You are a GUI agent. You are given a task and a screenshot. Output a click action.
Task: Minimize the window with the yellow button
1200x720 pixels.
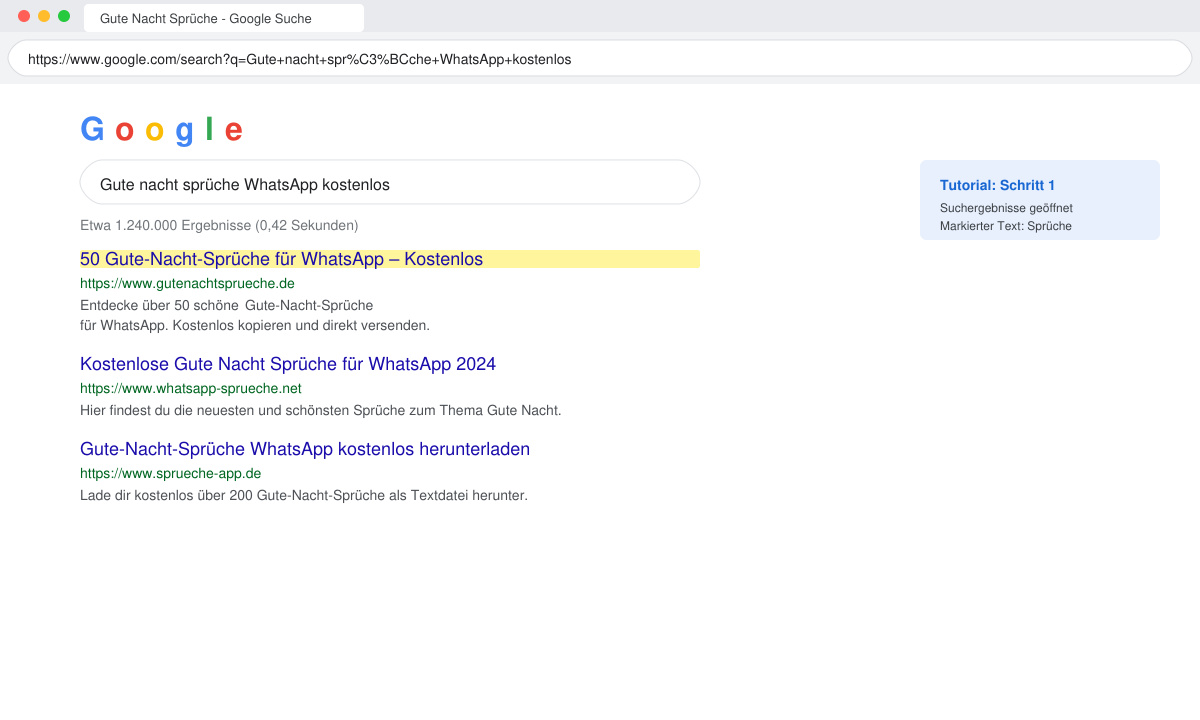click(44, 16)
